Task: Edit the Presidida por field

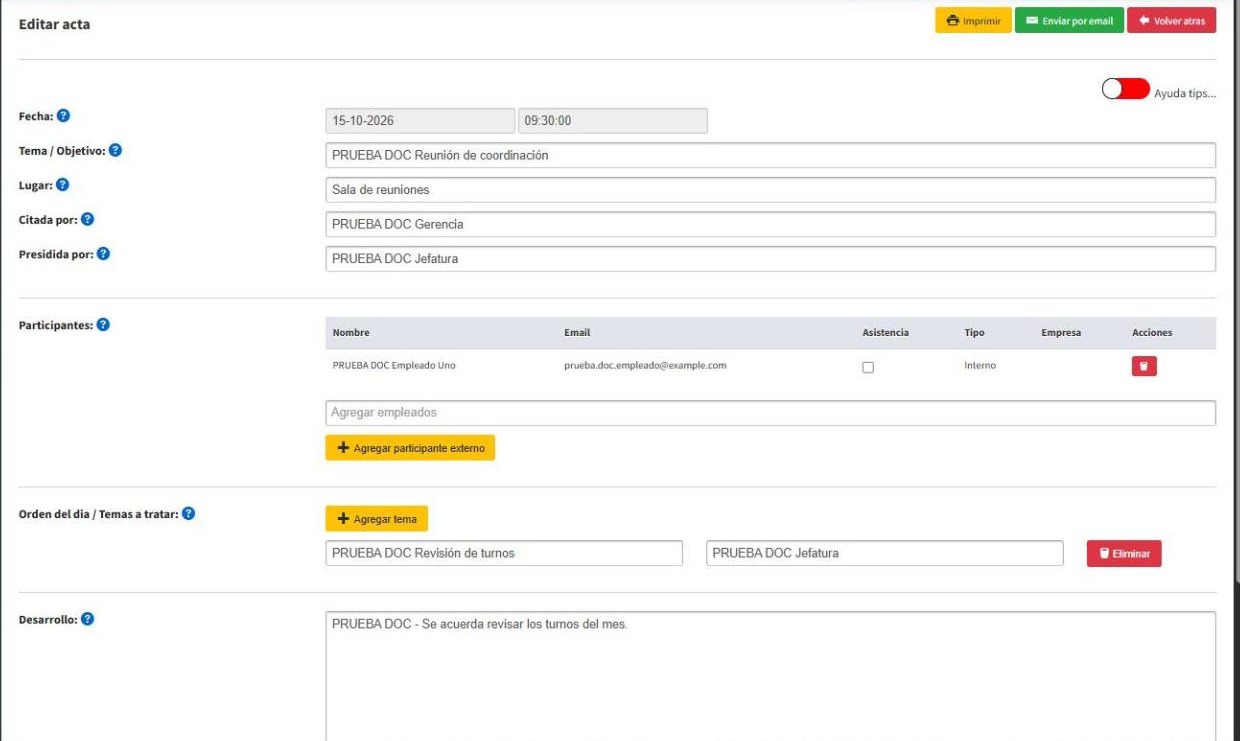Action: (771, 259)
